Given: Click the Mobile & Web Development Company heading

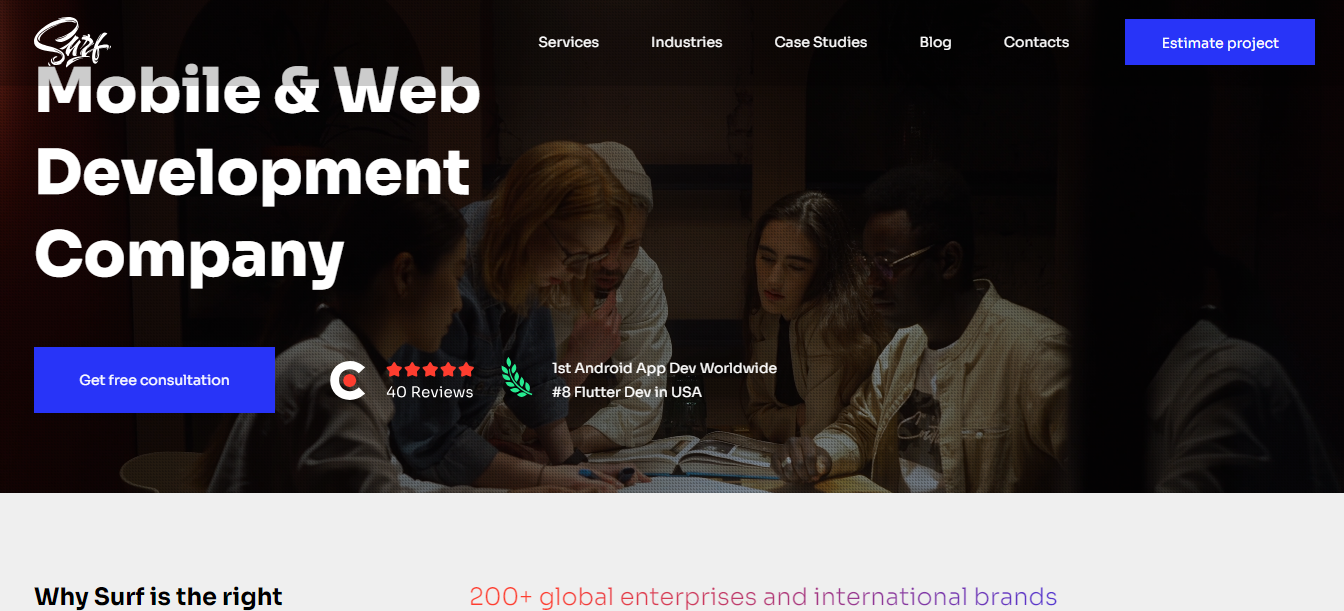Looking at the screenshot, I should [x=258, y=172].
